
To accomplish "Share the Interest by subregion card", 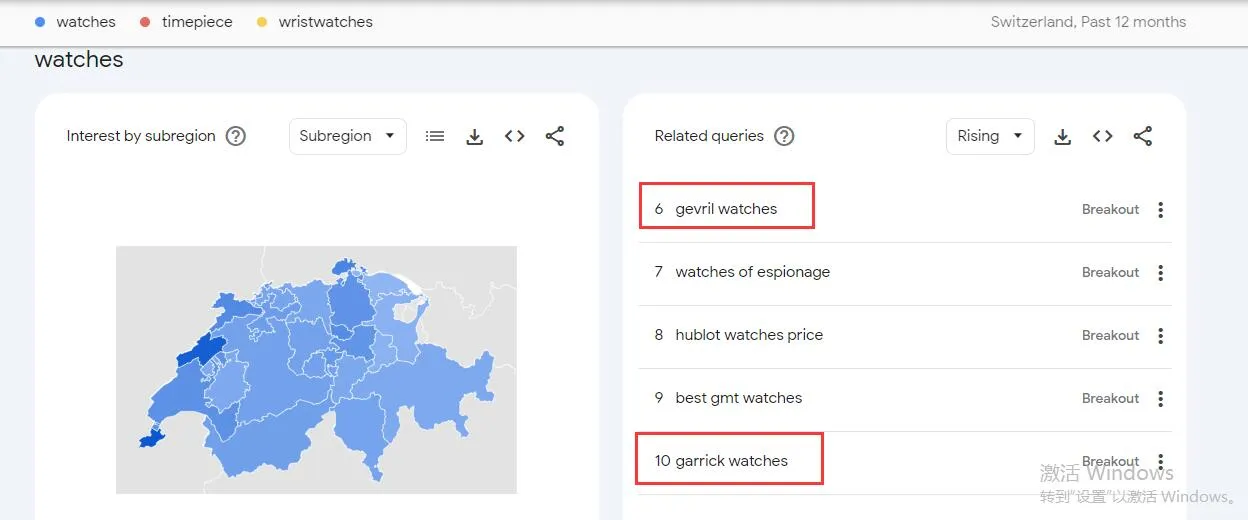I will coord(555,136).
